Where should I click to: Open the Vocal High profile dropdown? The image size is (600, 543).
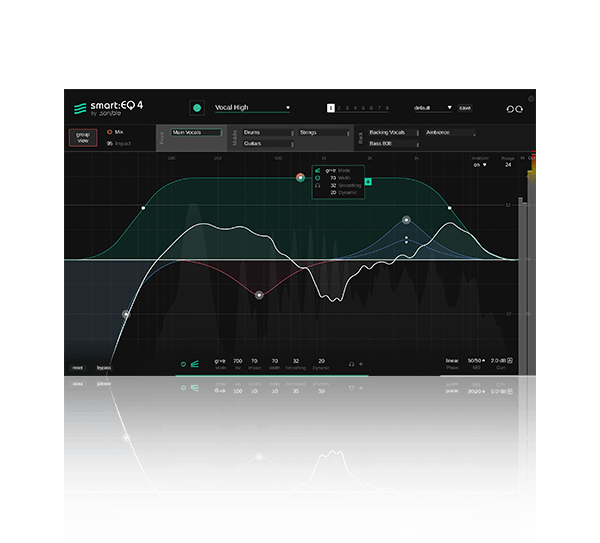point(252,108)
